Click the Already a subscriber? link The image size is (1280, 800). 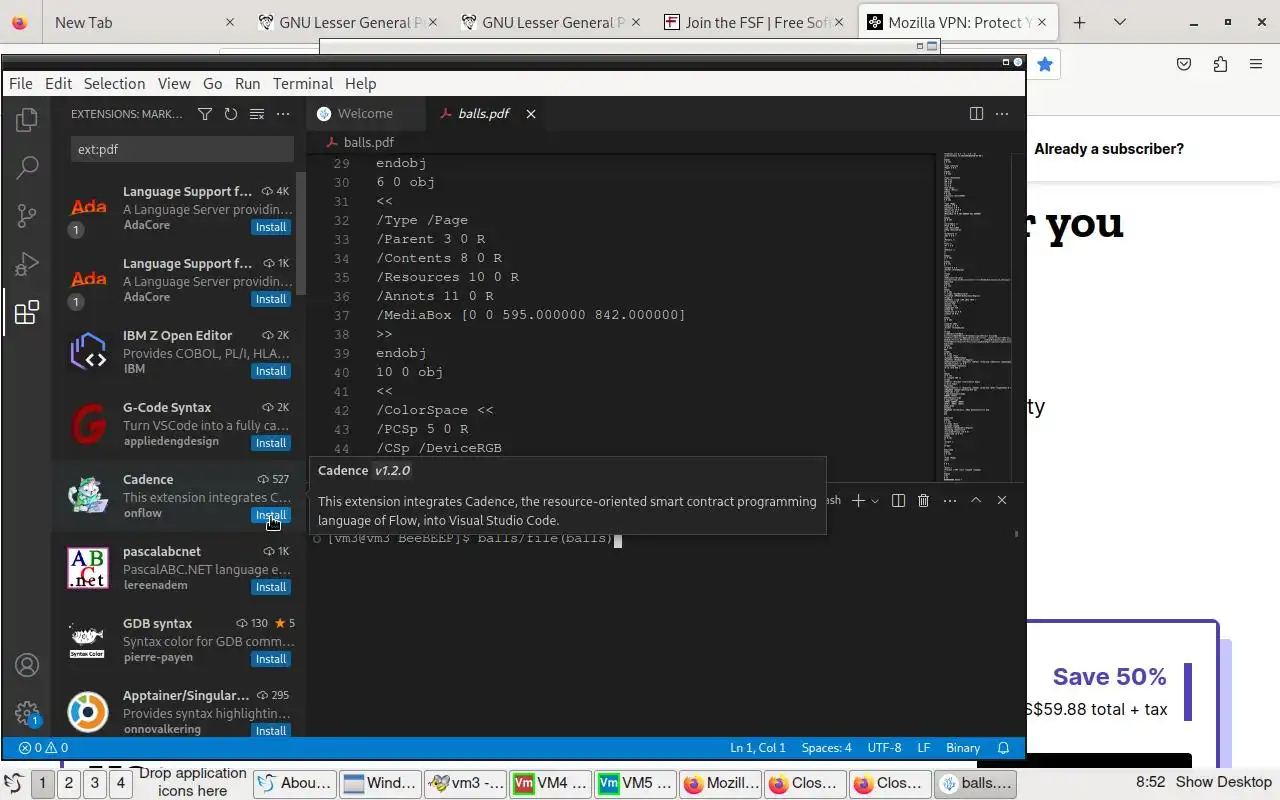tap(1109, 149)
